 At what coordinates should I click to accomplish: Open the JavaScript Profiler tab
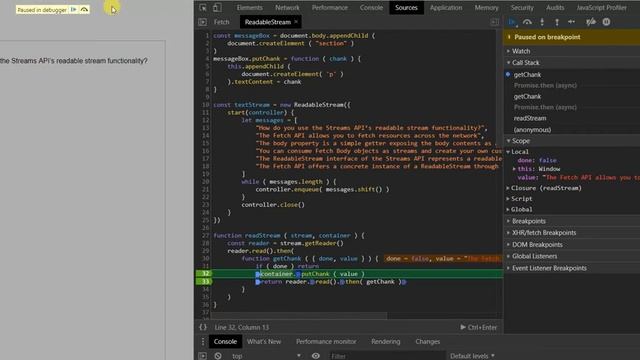coord(601,8)
